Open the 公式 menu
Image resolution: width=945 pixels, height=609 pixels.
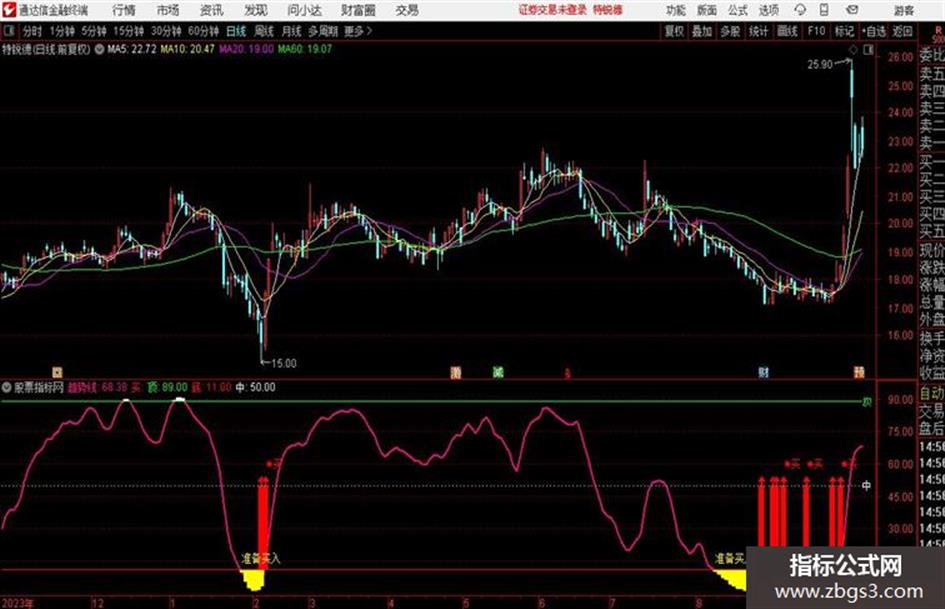(738, 10)
